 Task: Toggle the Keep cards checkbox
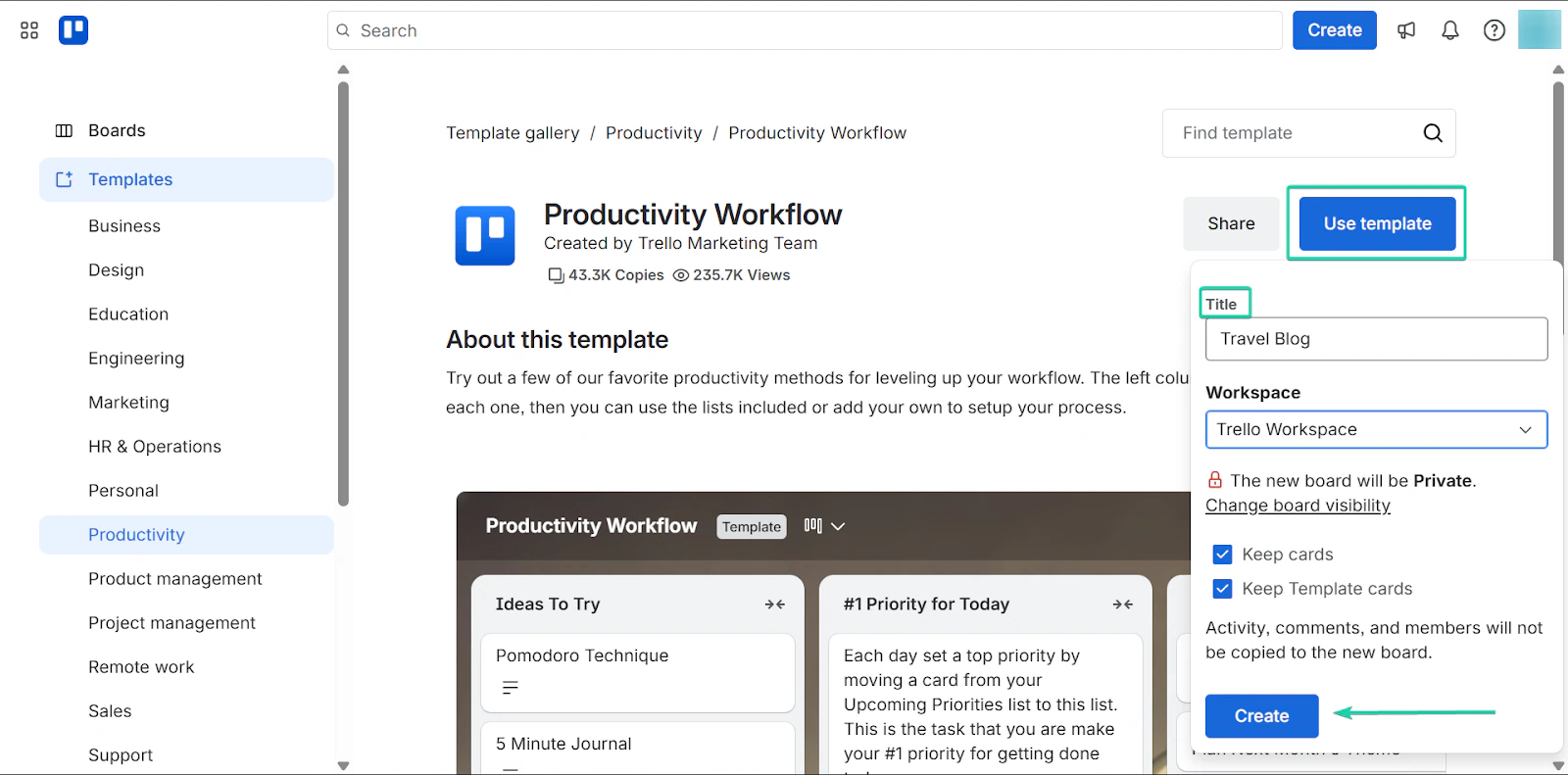1222,555
